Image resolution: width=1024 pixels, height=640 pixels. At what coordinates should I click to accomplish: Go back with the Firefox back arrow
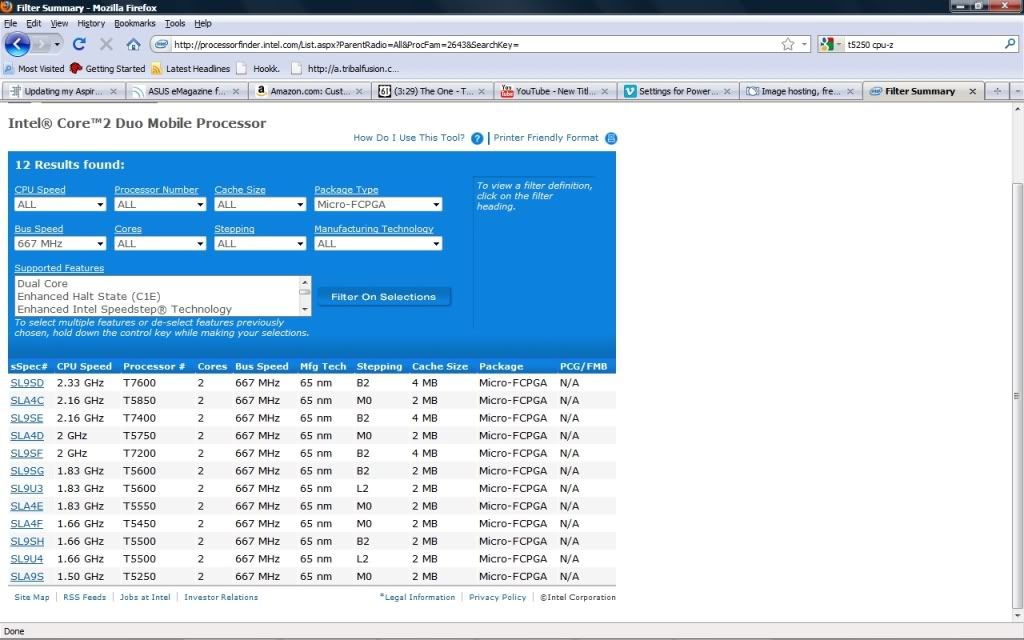17,44
